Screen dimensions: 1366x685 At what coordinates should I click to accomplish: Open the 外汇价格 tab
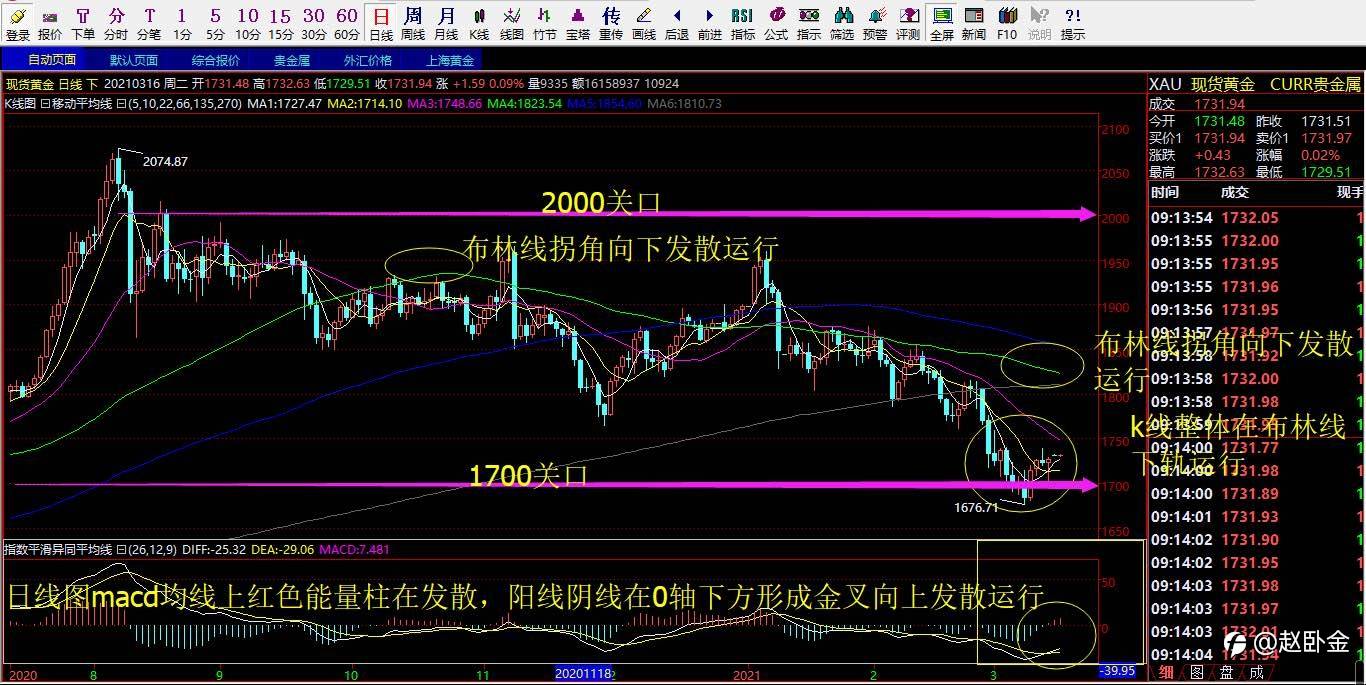tap(368, 60)
